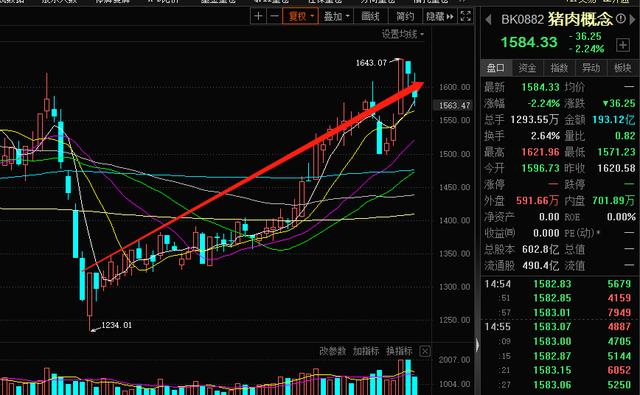The height and width of the screenshot is (395, 640).
Task: Click the 1600.00 price axis label
Action: pyautogui.click(x=454, y=87)
